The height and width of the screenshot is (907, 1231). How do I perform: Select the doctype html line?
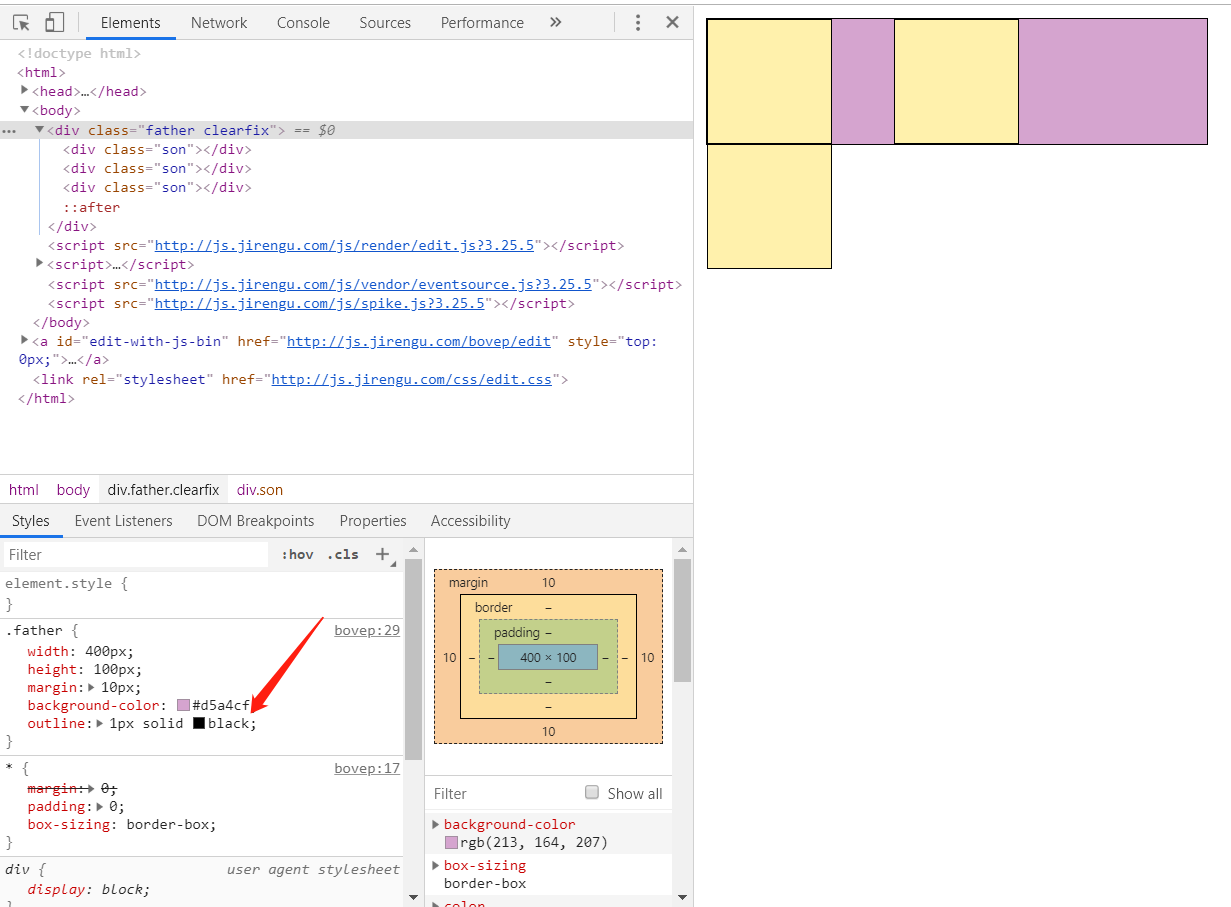[x=79, y=53]
